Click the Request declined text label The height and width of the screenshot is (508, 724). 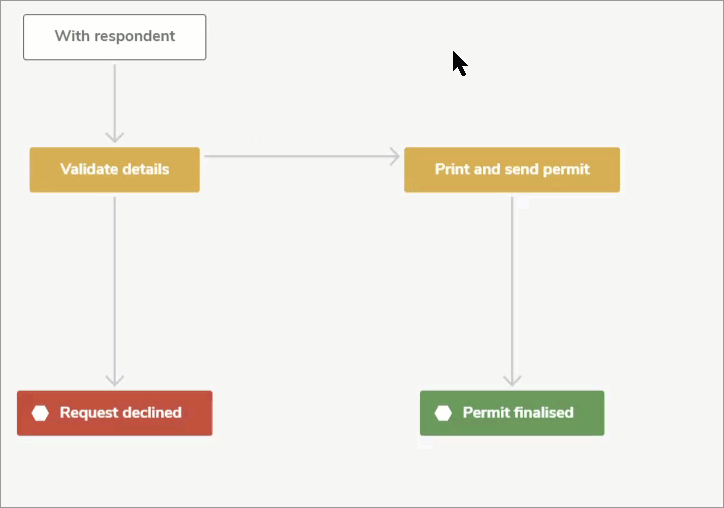121,412
